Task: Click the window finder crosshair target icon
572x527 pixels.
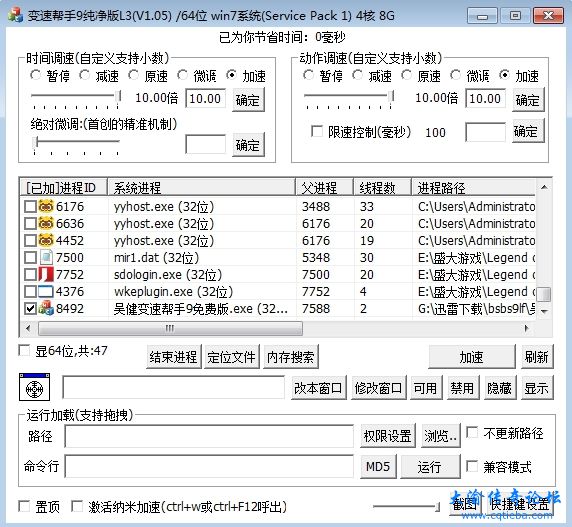Action: pyautogui.click(x=34, y=388)
